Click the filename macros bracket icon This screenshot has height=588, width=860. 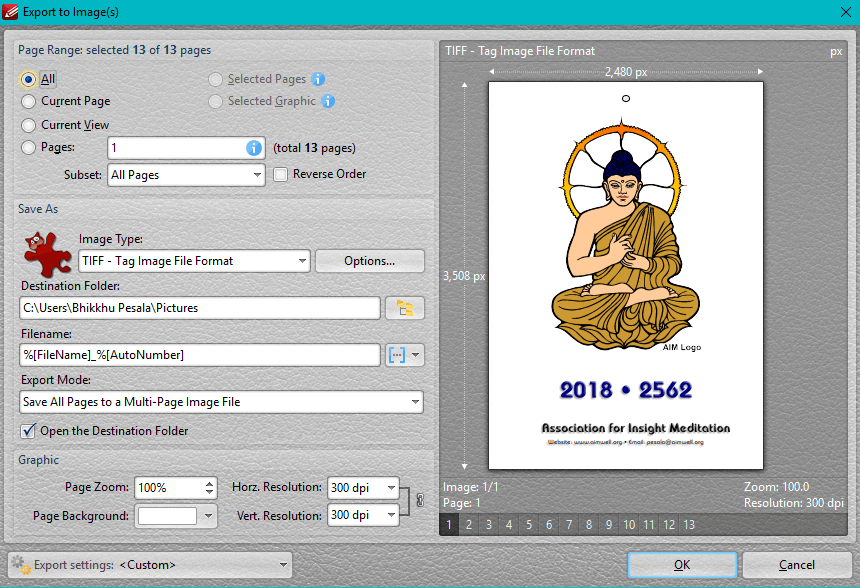tap(397, 355)
